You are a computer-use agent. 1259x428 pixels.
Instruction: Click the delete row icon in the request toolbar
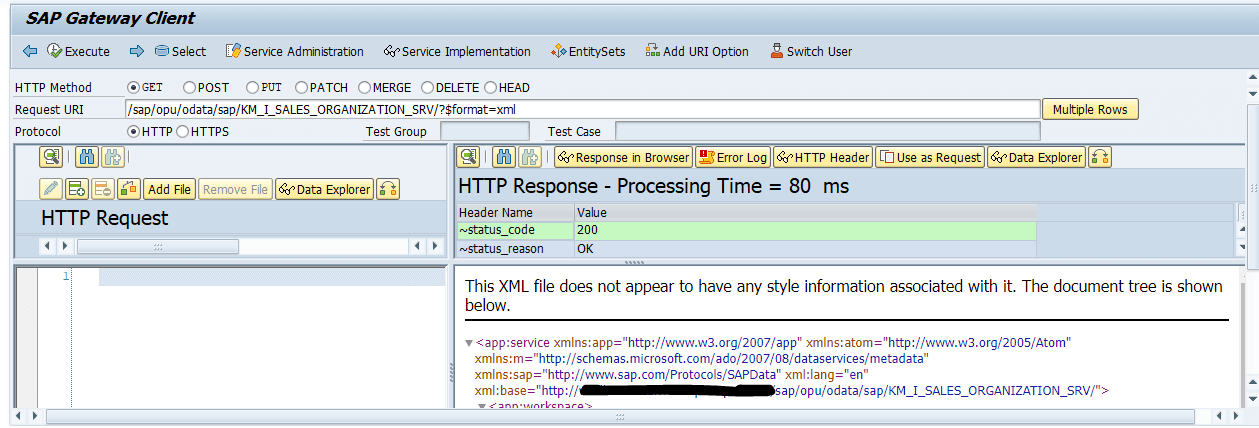pyautogui.click(x=102, y=189)
